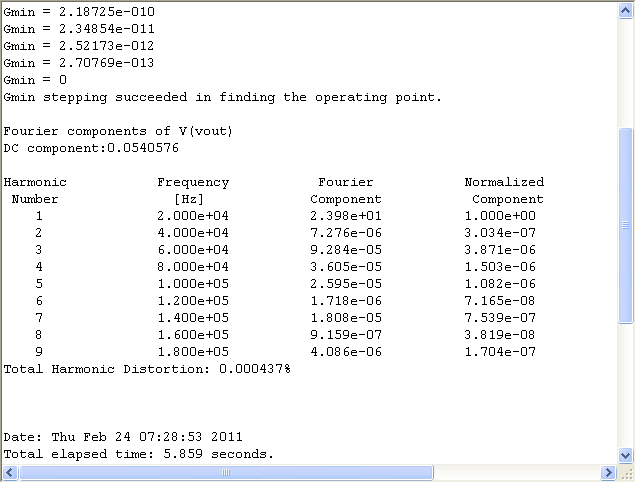Click the Normalized Component column header

click(504, 191)
